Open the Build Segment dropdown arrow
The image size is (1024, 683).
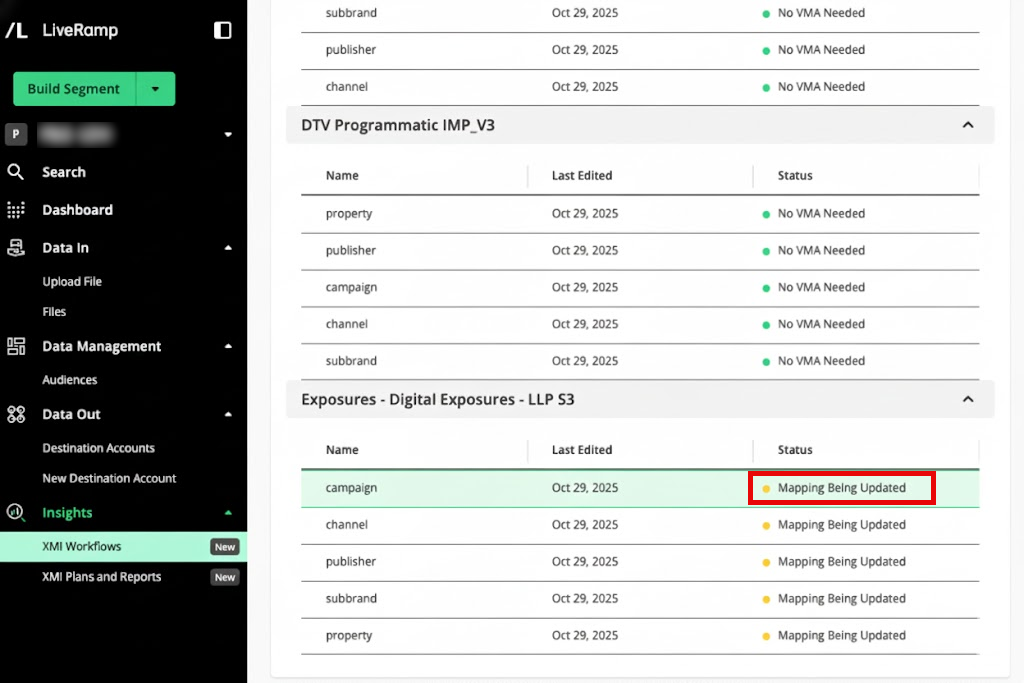pyautogui.click(x=156, y=89)
